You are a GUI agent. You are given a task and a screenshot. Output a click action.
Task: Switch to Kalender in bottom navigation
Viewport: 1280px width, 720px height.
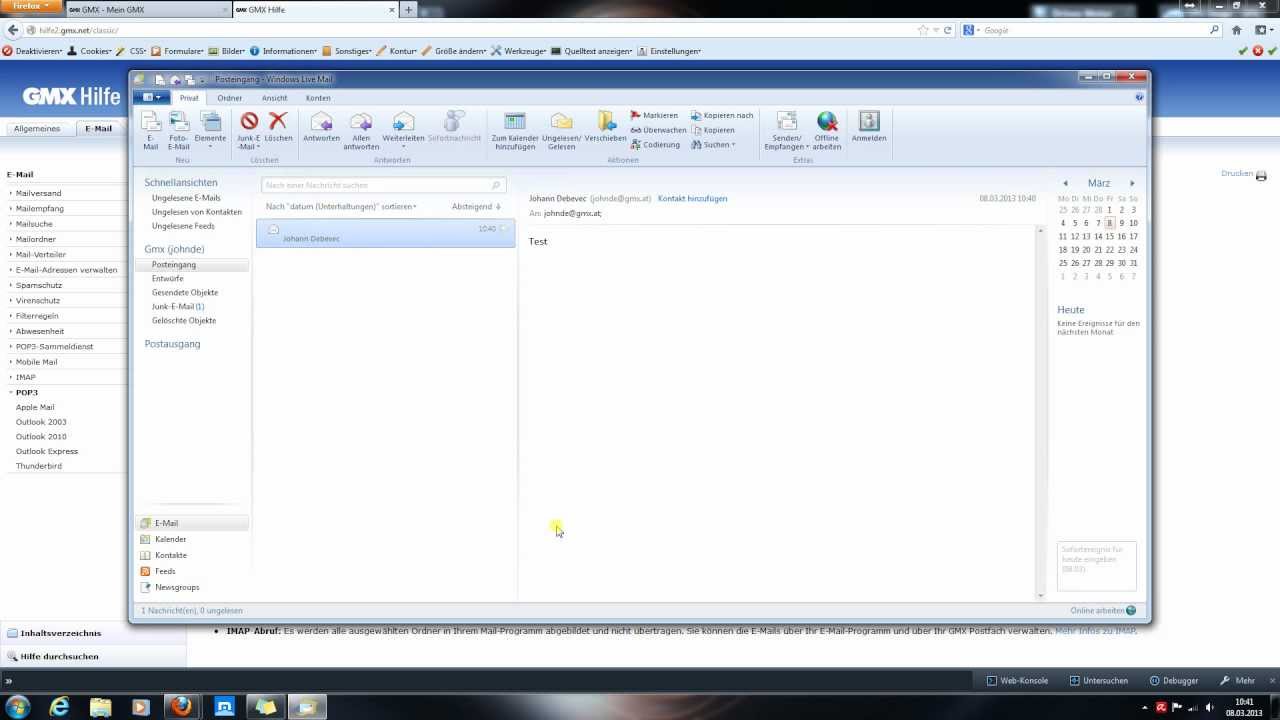(x=170, y=539)
